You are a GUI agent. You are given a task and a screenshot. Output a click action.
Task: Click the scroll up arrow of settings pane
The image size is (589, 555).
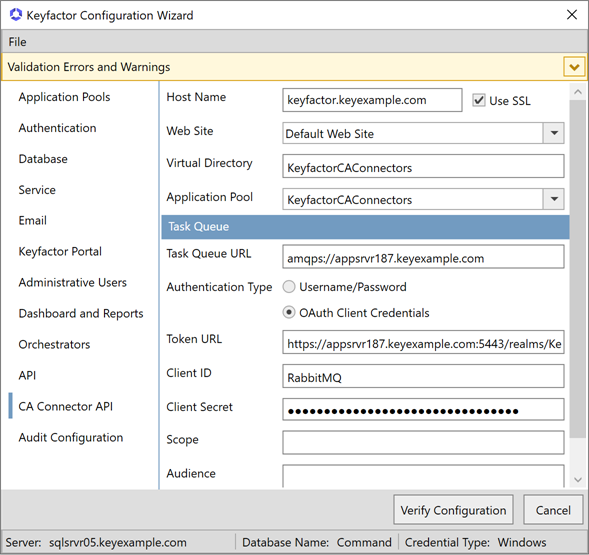(578, 92)
